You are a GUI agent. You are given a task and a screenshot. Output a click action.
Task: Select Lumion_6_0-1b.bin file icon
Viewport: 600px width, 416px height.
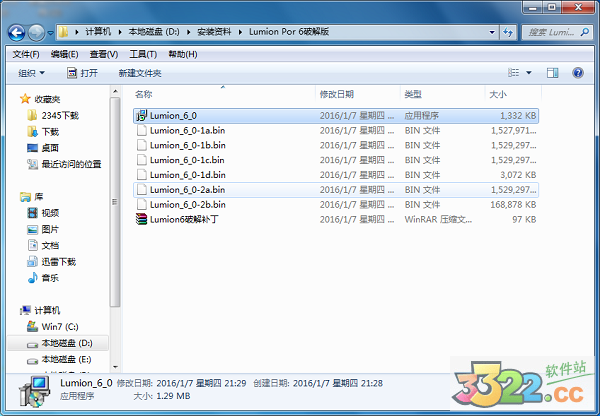(x=142, y=145)
